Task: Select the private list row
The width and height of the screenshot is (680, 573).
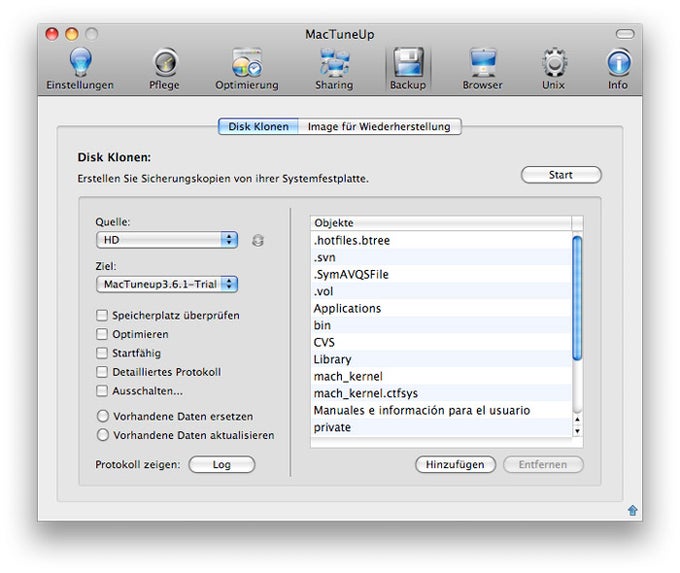Action: pos(441,427)
